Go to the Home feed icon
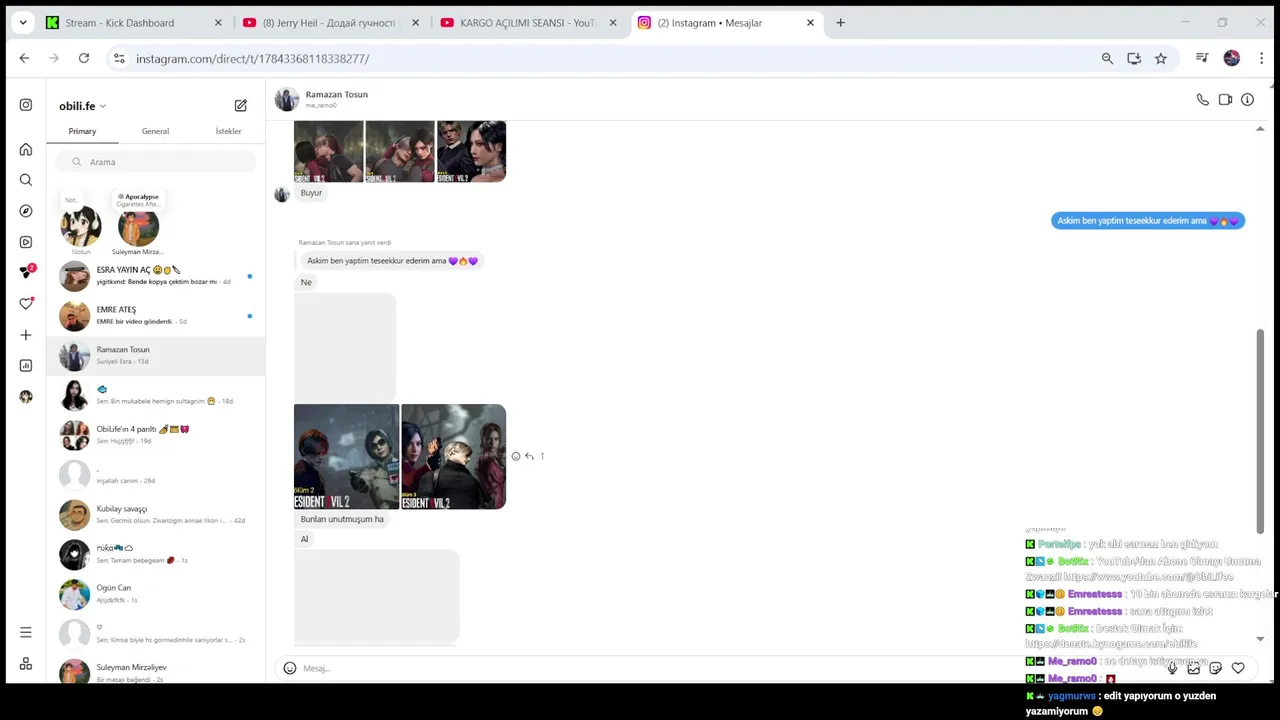Image resolution: width=1280 pixels, height=720 pixels. pyautogui.click(x=26, y=149)
